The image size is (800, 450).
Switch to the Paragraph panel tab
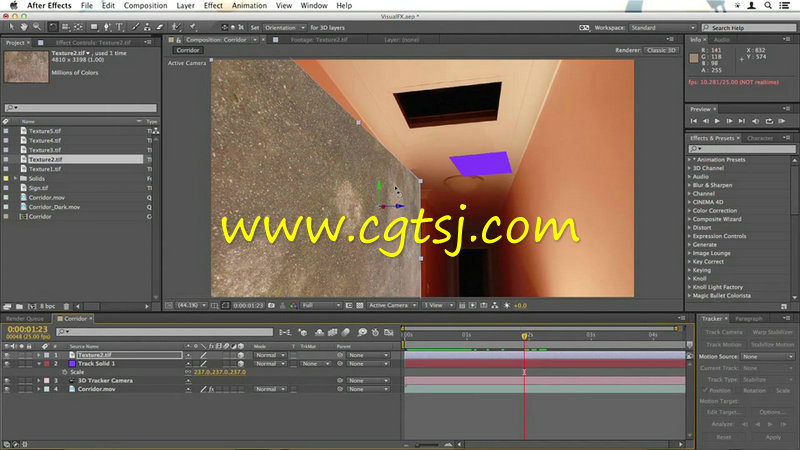(748, 318)
